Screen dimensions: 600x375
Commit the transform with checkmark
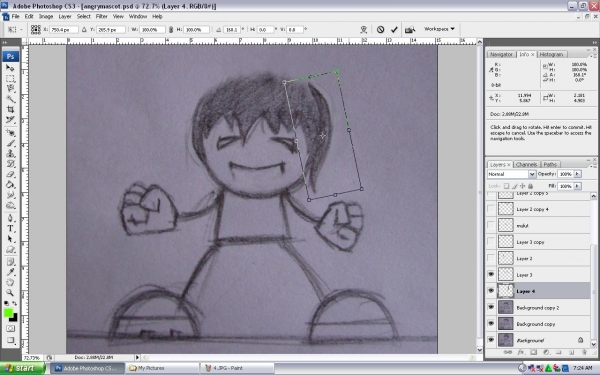(394, 29)
